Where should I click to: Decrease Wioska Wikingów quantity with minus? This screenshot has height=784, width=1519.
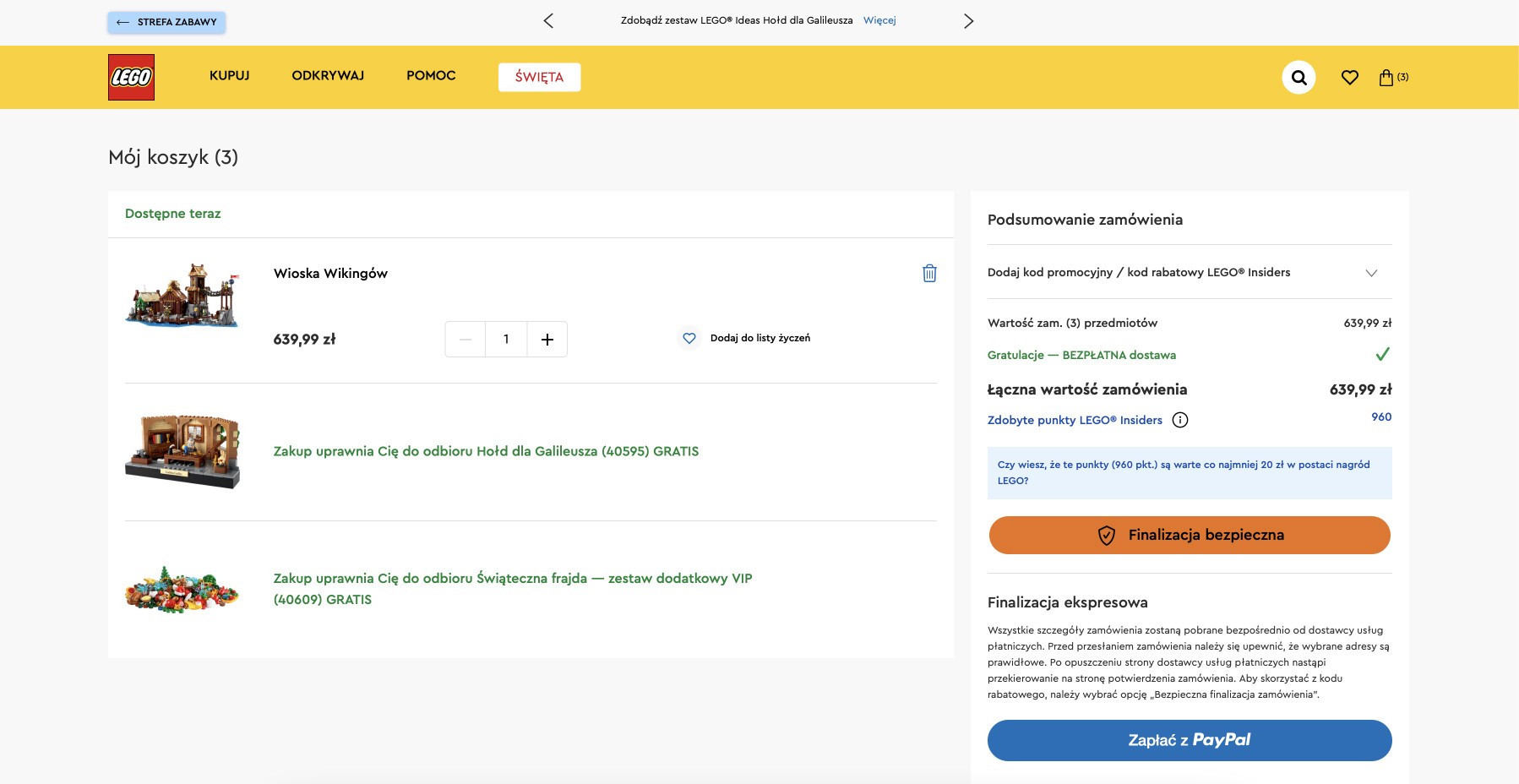(x=465, y=340)
